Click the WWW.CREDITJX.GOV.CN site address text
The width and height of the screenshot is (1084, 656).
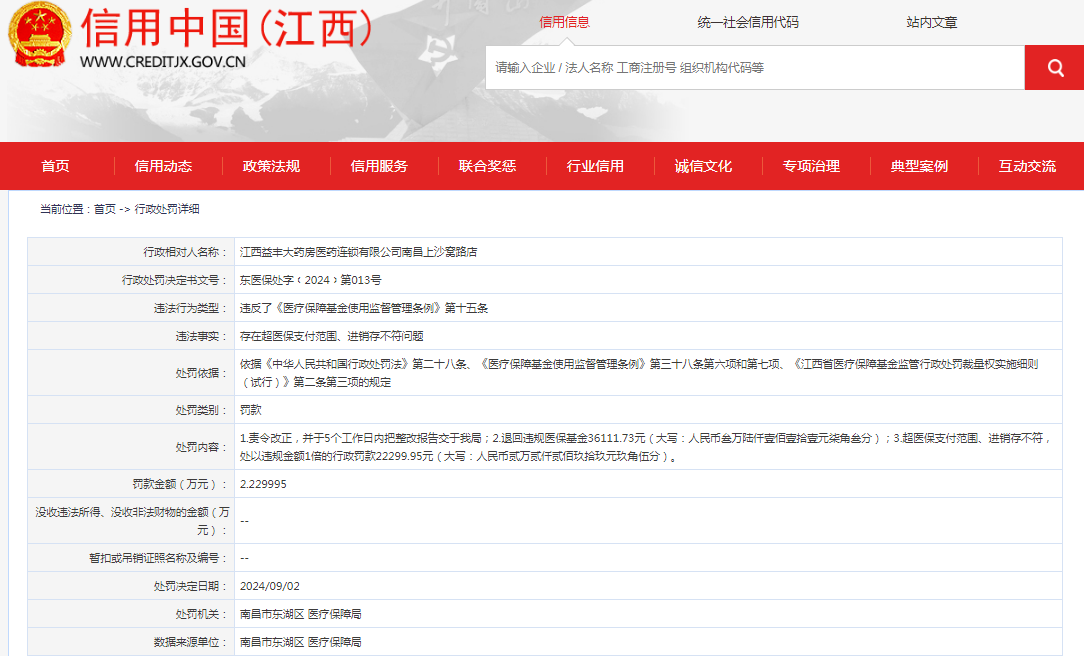[162, 62]
